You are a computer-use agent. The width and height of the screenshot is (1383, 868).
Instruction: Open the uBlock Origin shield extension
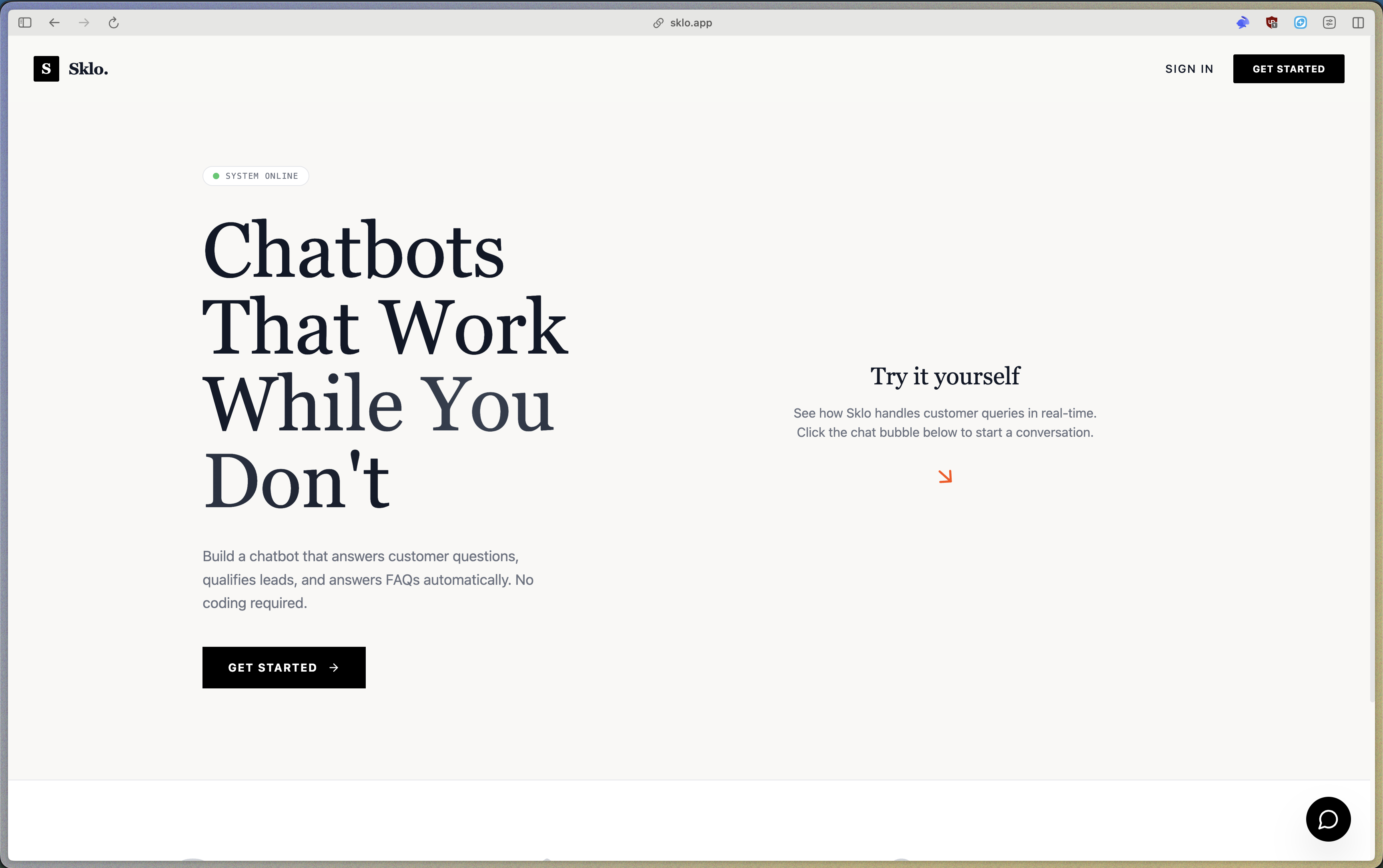point(1272,23)
